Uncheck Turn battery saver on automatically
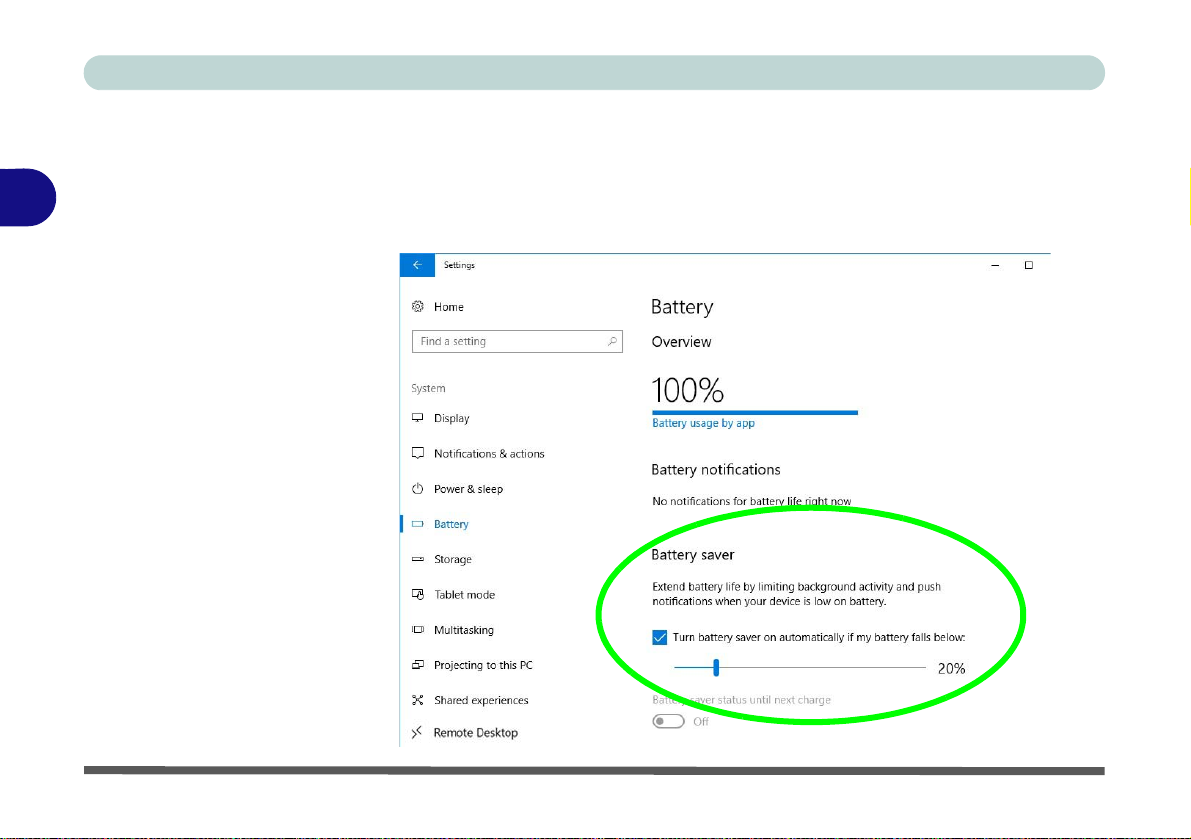1191x839 pixels. click(x=659, y=637)
